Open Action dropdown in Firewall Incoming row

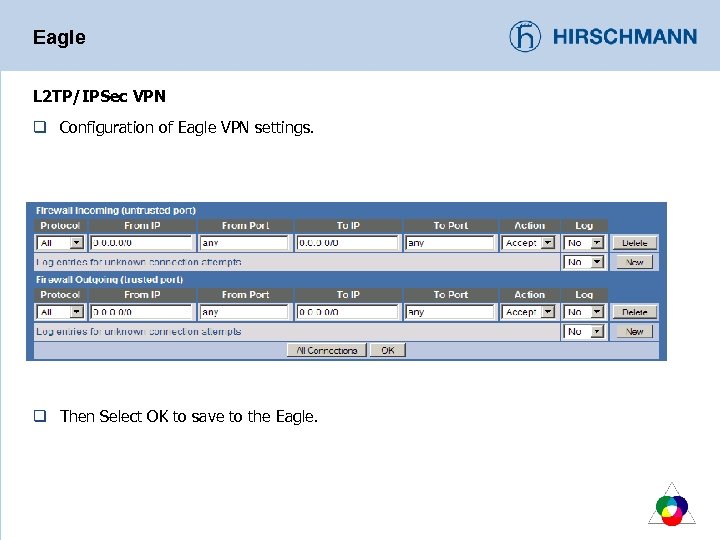click(529, 242)
